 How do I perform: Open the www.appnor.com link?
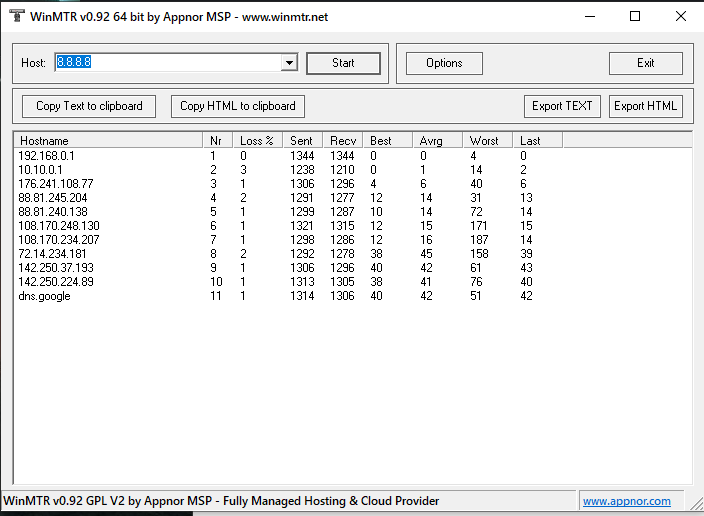click(x=627, y=501)
